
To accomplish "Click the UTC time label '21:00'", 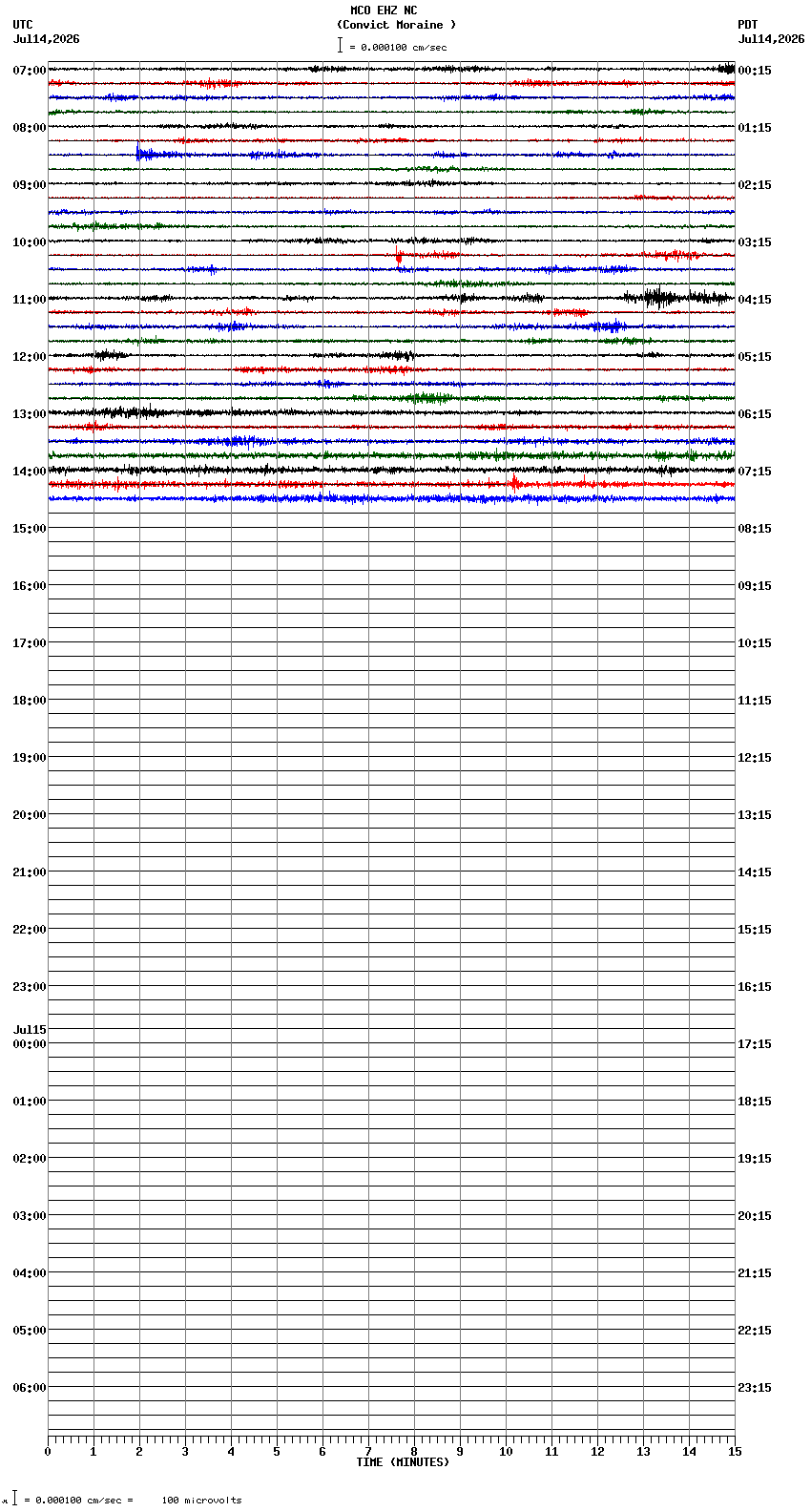I will point(30,872).
